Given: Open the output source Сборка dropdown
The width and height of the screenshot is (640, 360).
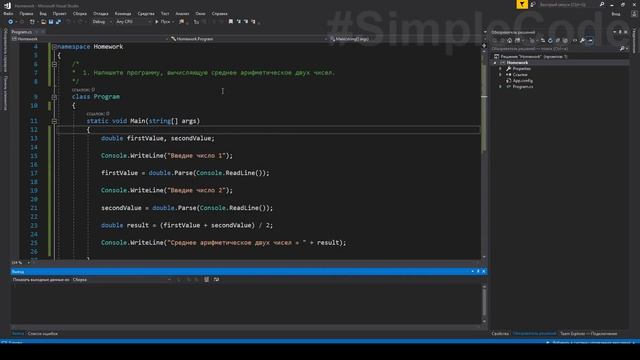Looking at the screenshot, I should click(122, 280).
